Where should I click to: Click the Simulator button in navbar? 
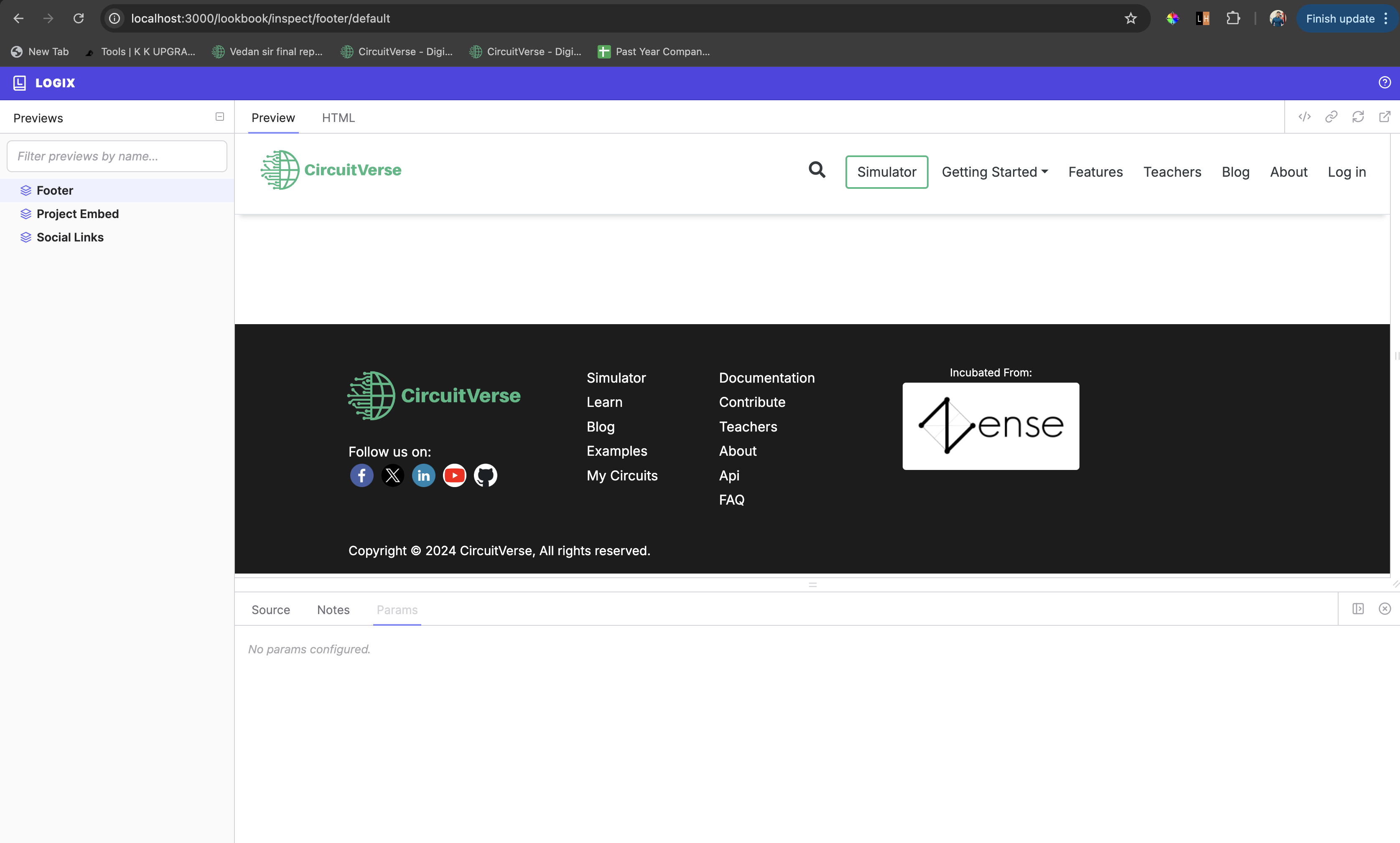(886, 171)
